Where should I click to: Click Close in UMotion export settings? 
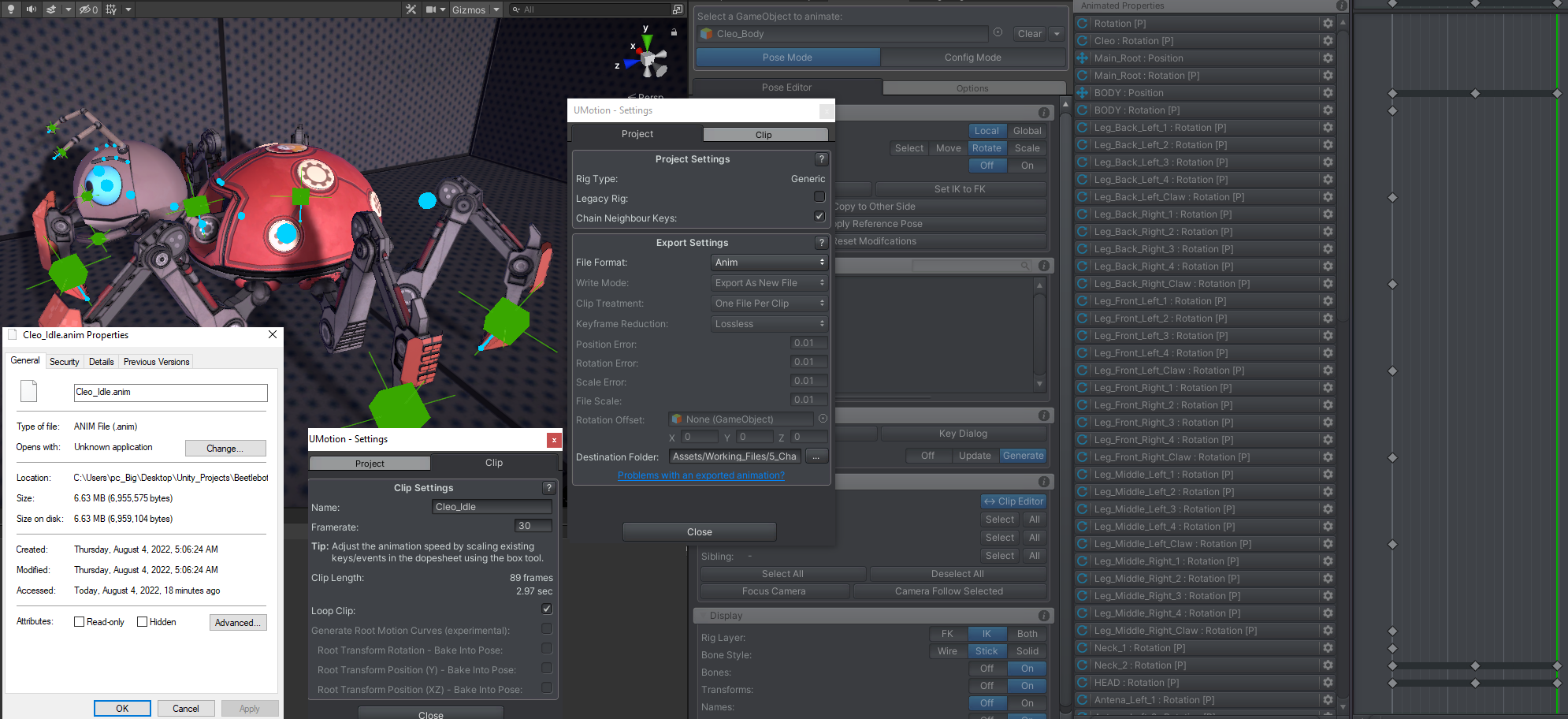pos(699,532)
